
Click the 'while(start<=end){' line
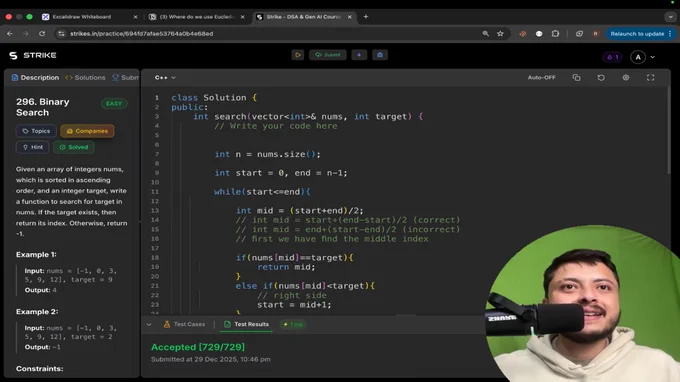(x=262, y=192)
